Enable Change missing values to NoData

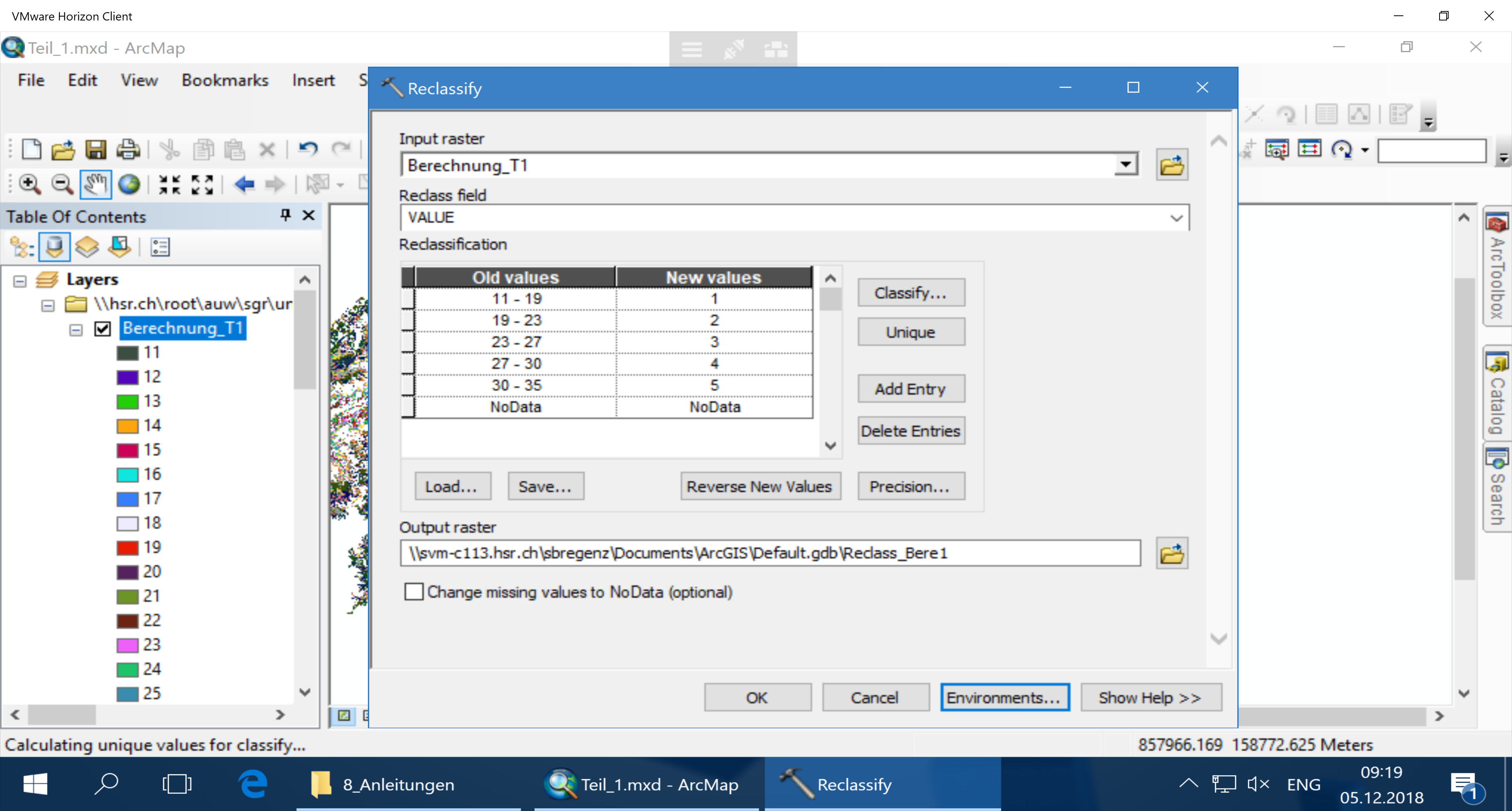click(414, 592)
